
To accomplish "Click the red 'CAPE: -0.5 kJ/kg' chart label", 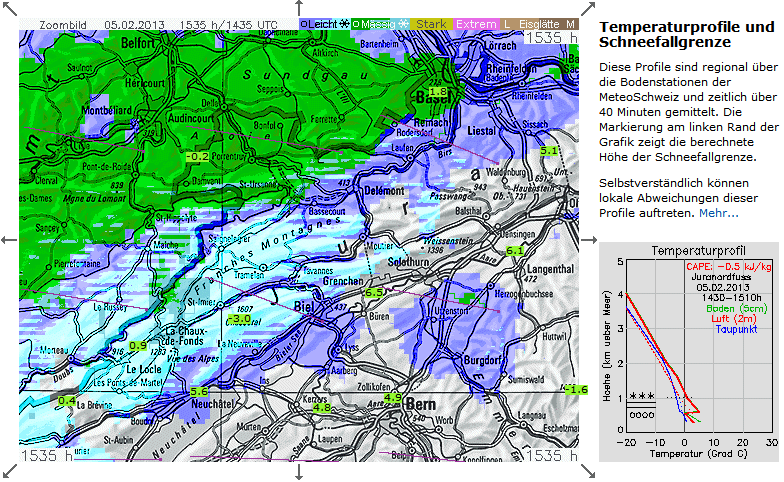I will pyautogui.click(x=728, y=266).
